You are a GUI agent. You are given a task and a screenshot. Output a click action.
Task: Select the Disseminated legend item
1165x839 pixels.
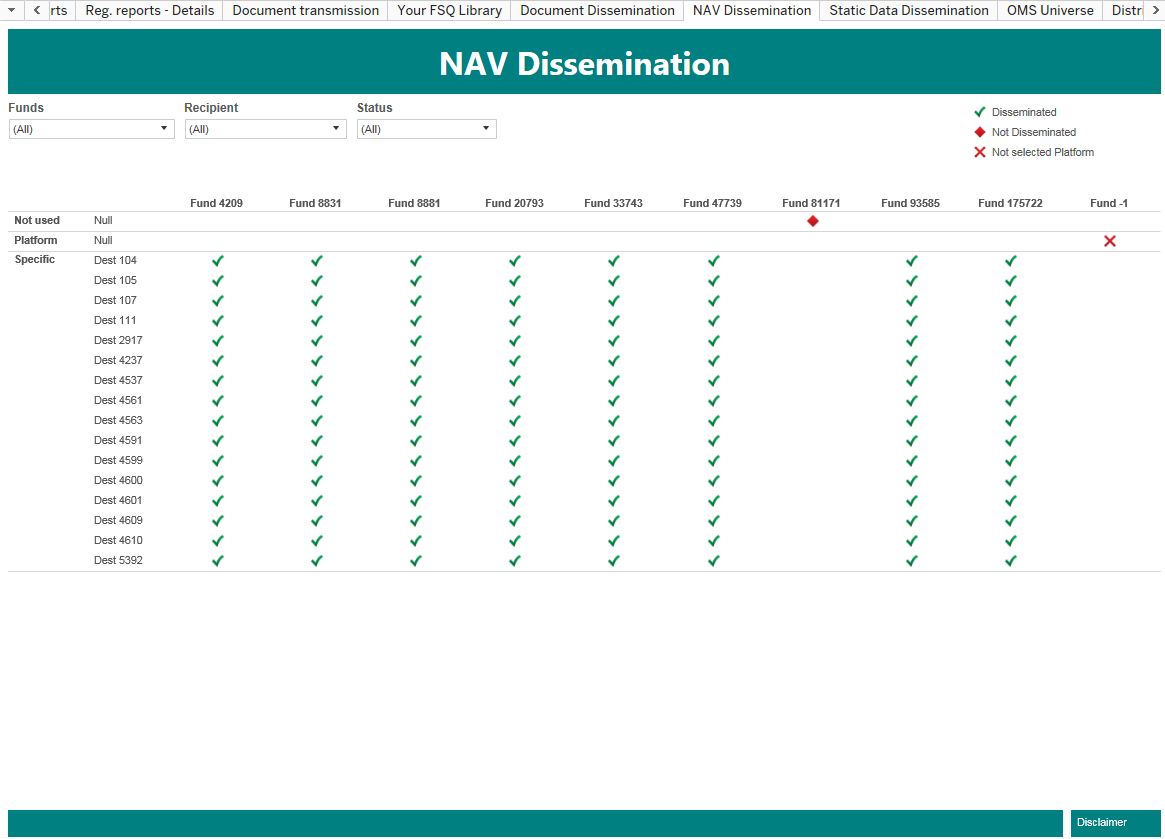click(x=1023, y=113)
